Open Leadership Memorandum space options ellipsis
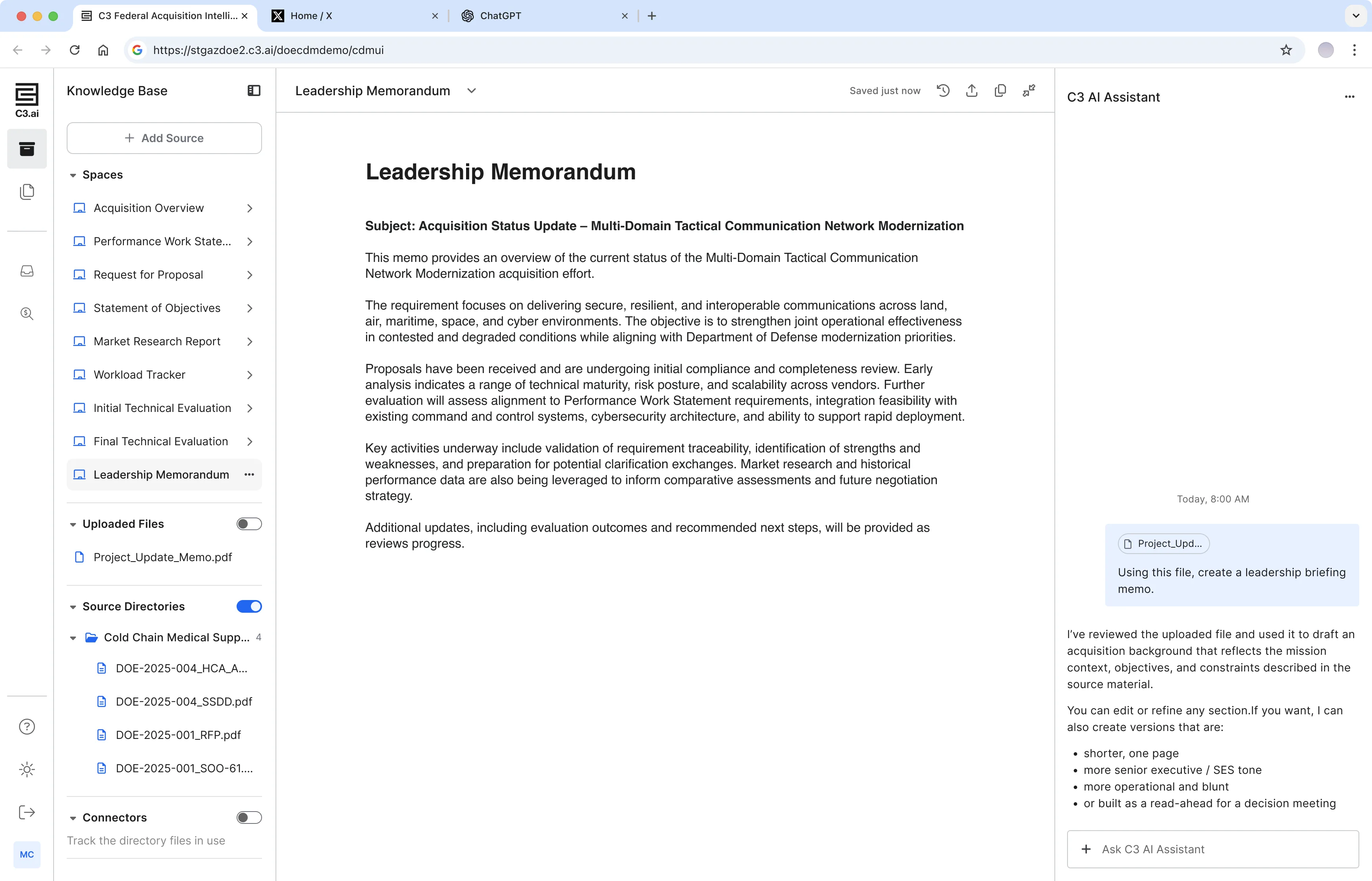Viewport: 1372px width, 881px height. click(x=249, y=474)
